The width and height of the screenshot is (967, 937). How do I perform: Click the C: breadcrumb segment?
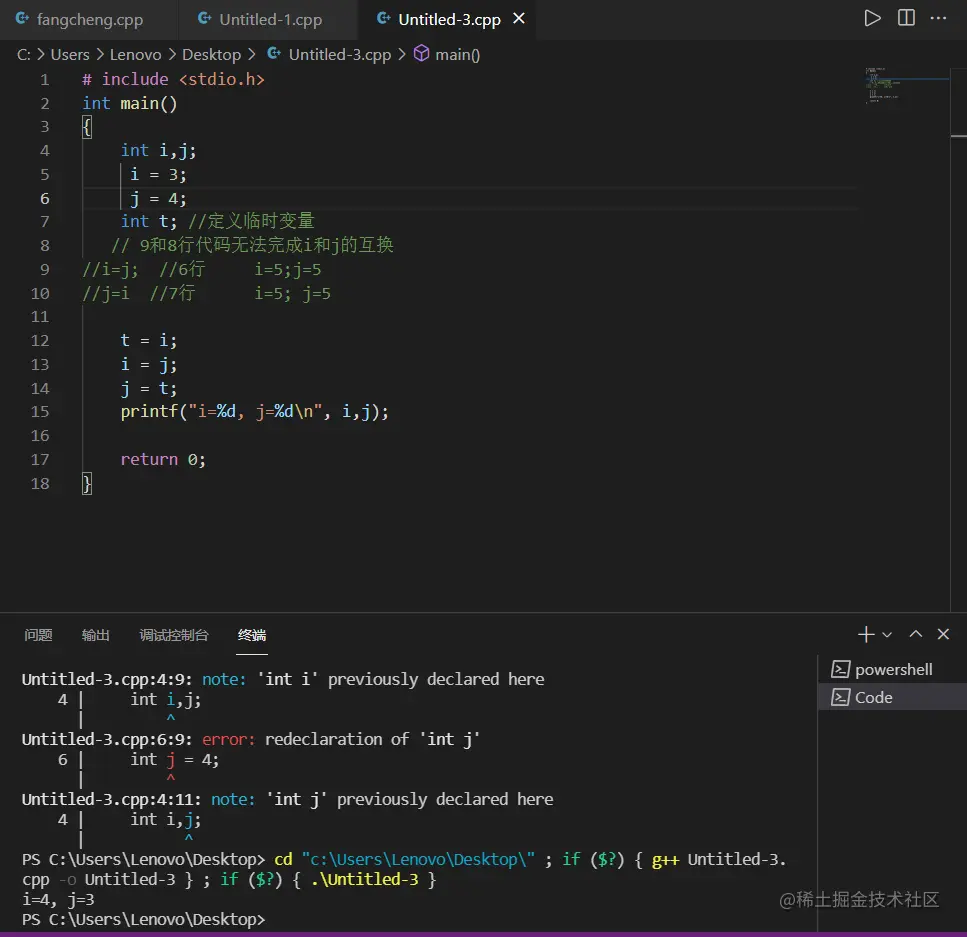coord(23,55)
